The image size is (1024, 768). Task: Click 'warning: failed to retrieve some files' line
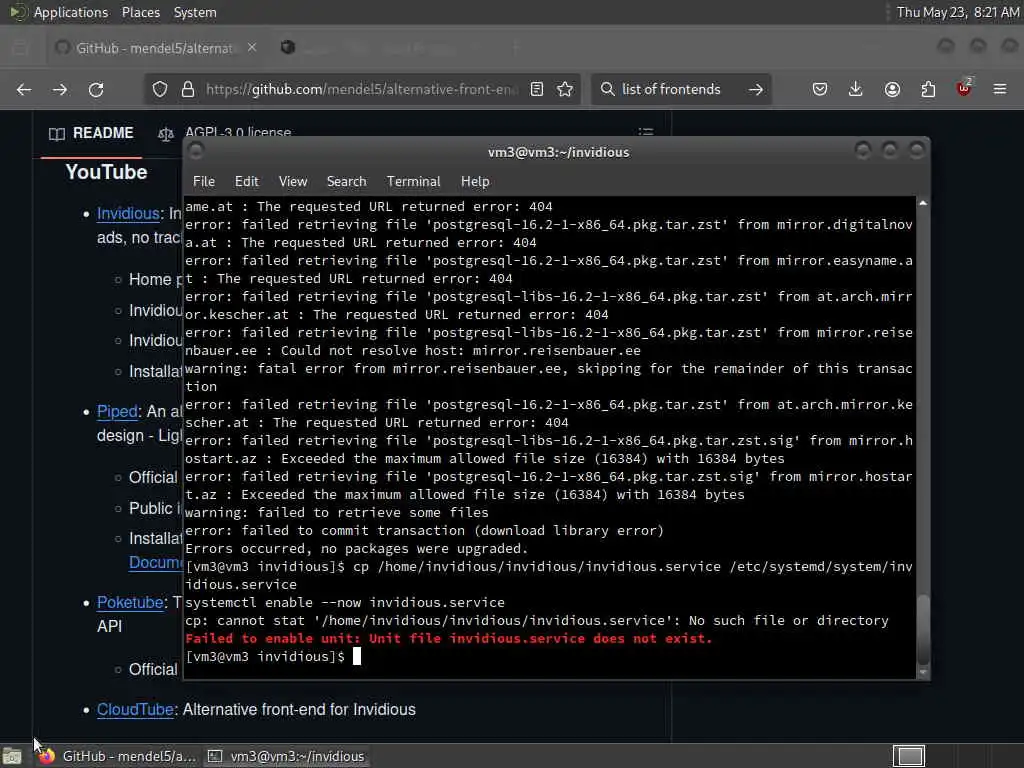click(337, 513)
